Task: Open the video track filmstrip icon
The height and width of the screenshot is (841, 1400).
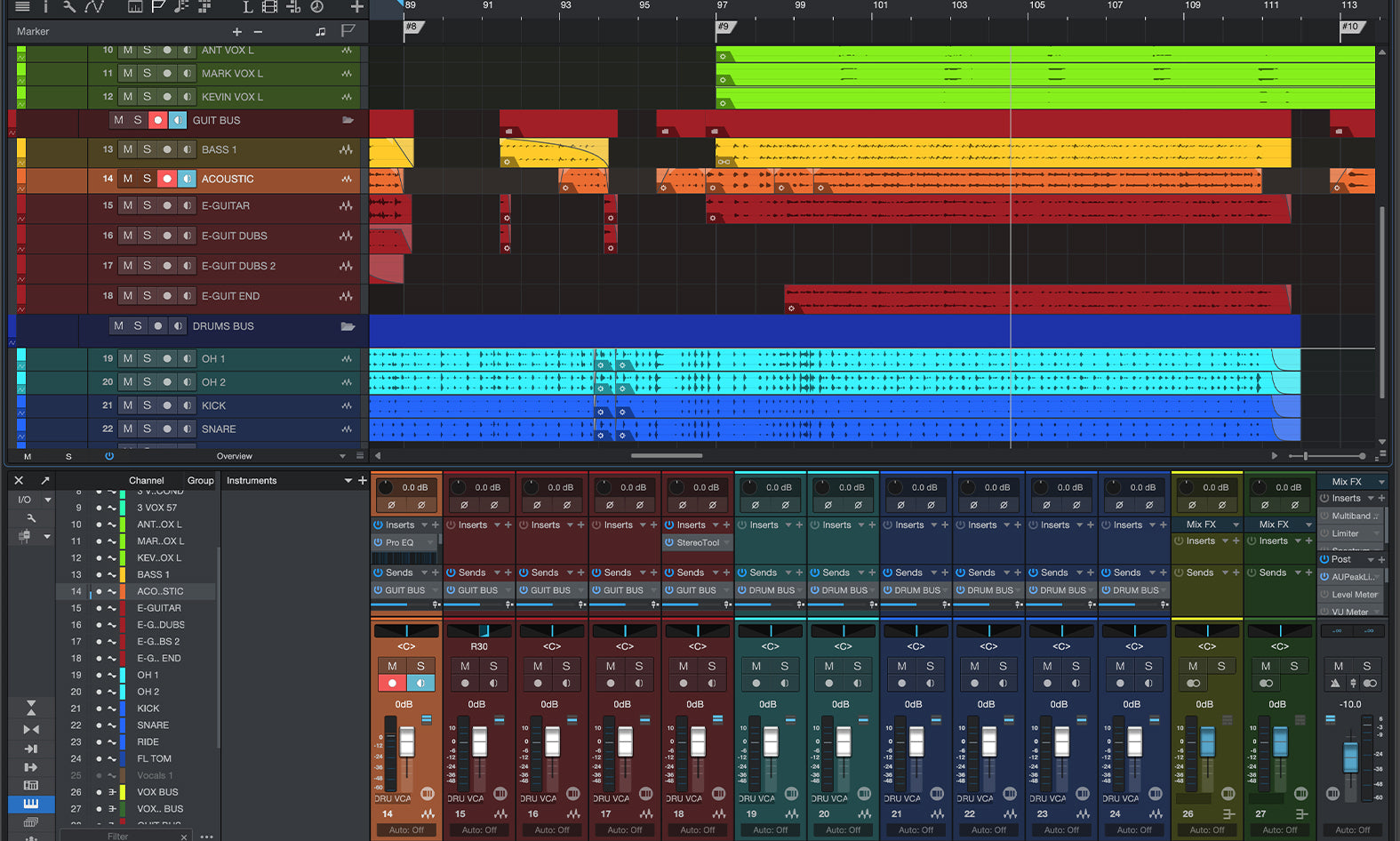Action: coord(269,6)
